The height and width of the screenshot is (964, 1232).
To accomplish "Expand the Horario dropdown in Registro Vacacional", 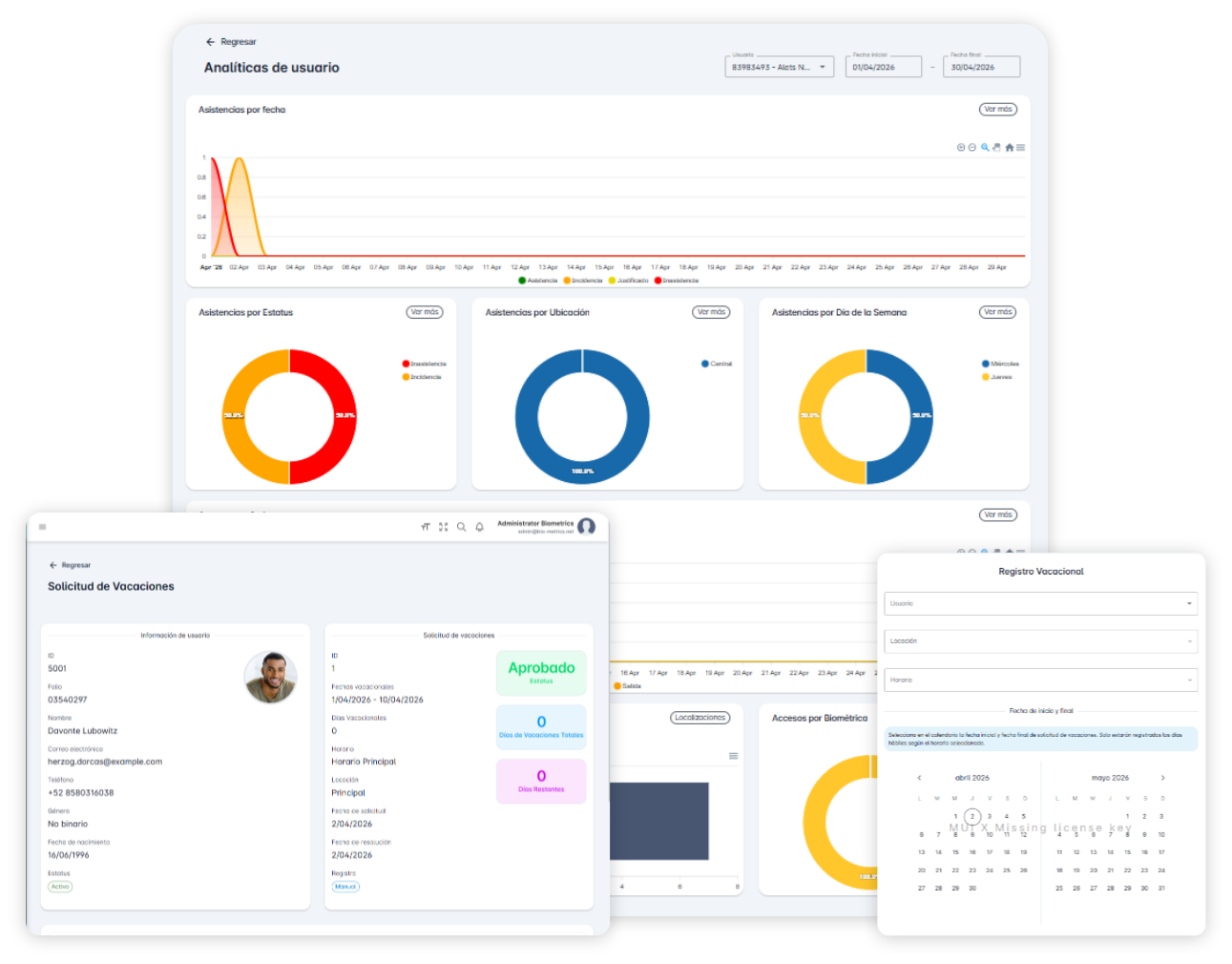I will (x=1040, y=681).
